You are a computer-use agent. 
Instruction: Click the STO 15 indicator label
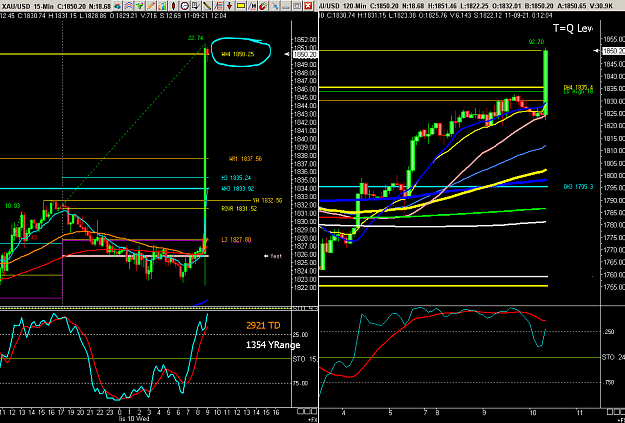[305, 359]
